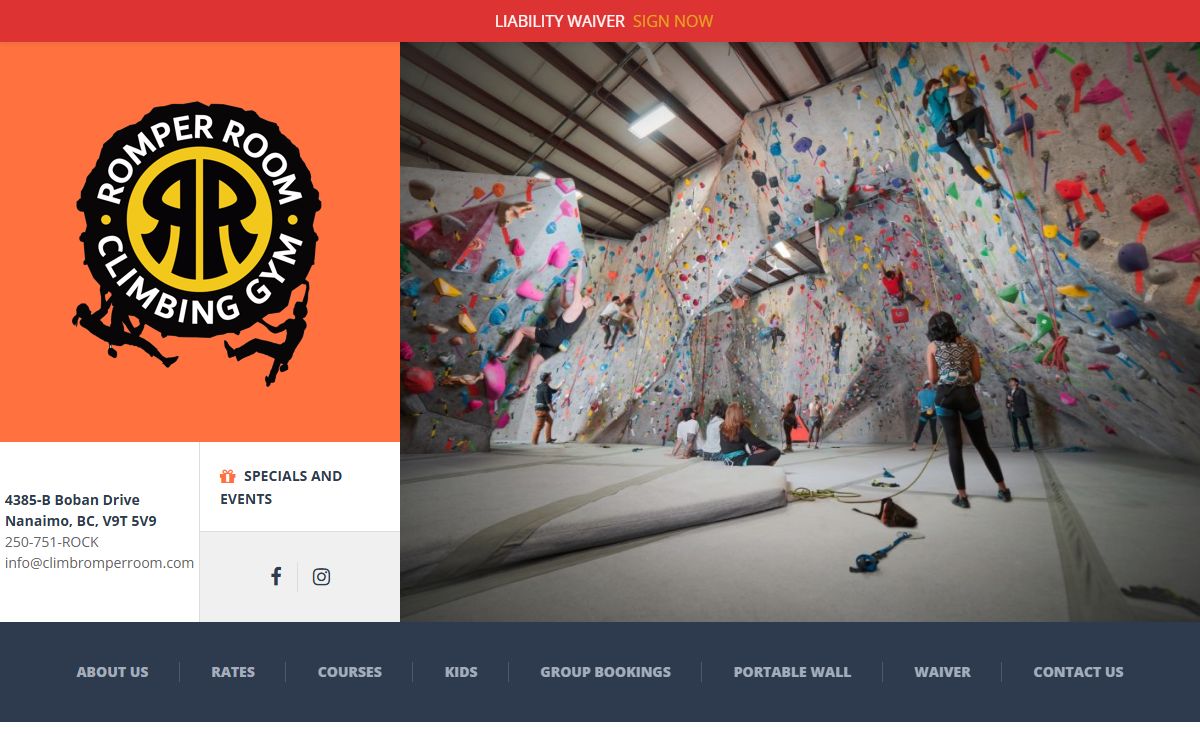Click the info@climbromperroom.com email address

point(99,563)
